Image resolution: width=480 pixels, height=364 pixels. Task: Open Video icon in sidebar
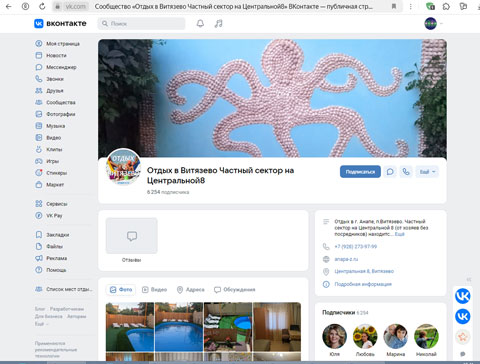39,137
